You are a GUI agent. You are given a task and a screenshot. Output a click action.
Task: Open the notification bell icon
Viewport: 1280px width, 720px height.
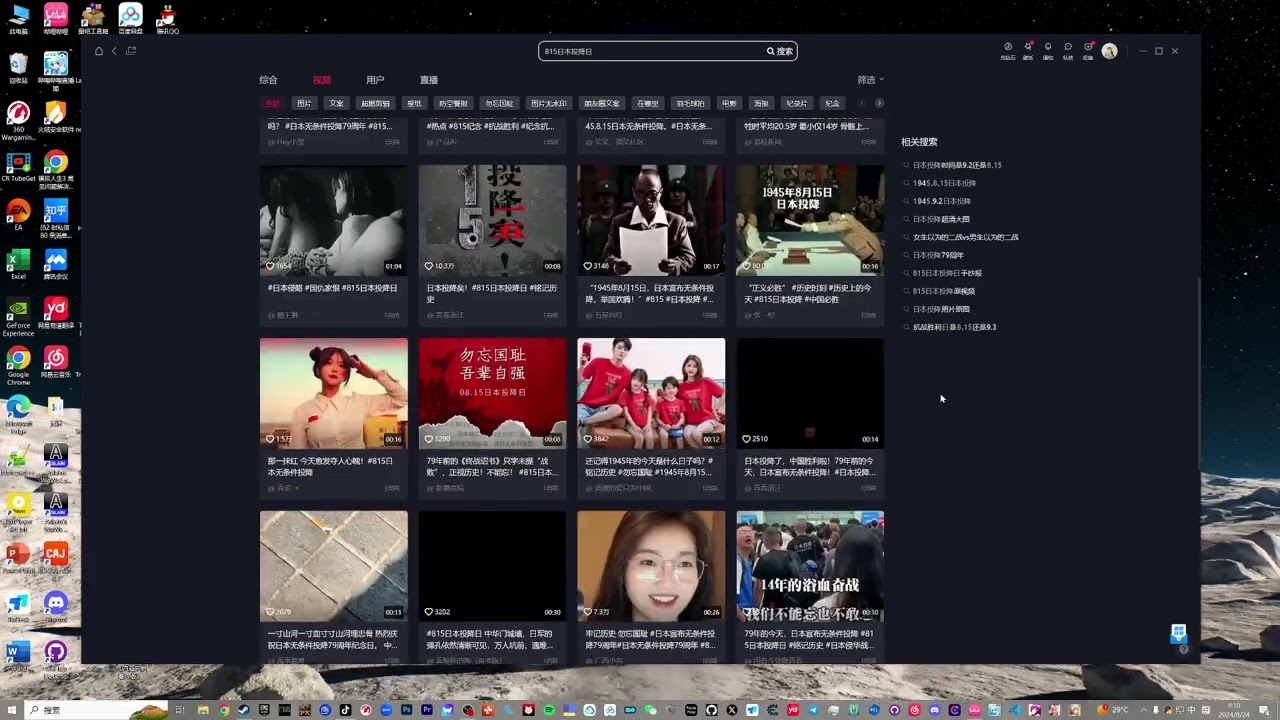click(1048, 48)
